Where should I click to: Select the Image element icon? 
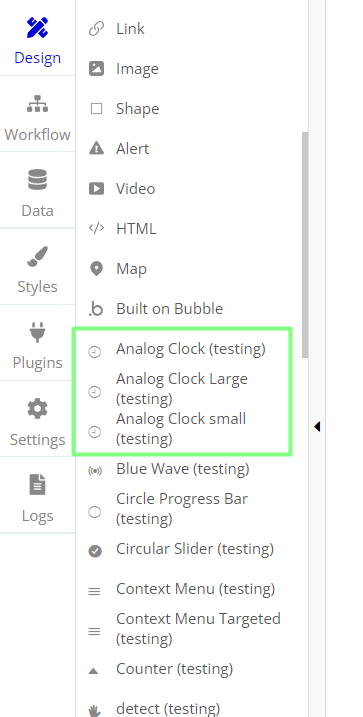pos(96,69)
